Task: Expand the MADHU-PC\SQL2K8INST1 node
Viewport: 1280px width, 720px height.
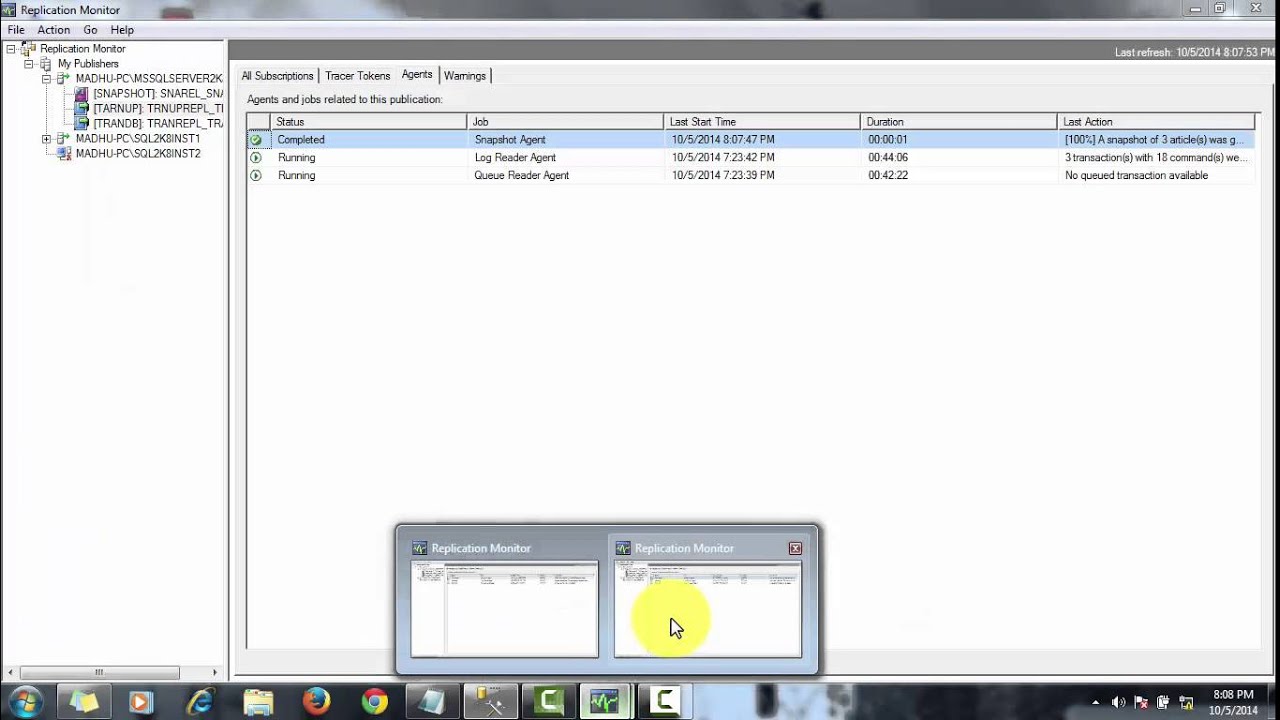Action: click(x=46, y=139)
